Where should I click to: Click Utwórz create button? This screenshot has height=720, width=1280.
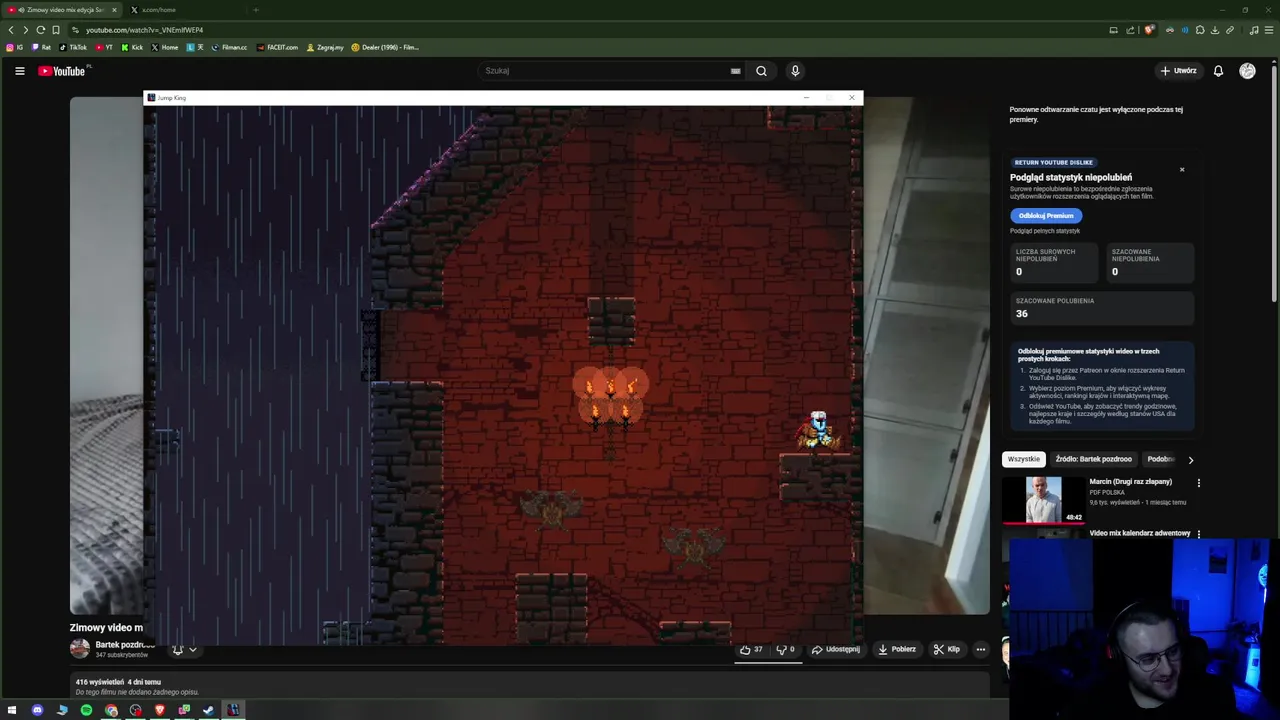(1179, 71)
